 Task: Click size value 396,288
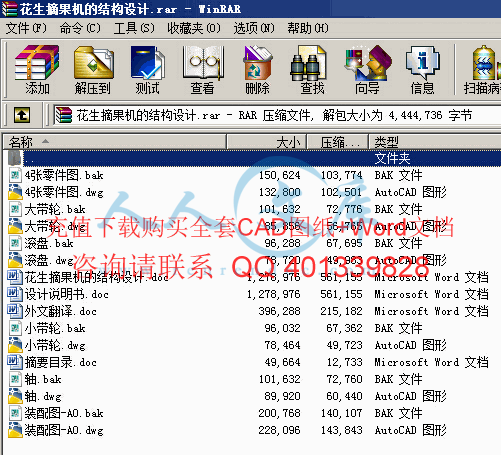point(279,311)
